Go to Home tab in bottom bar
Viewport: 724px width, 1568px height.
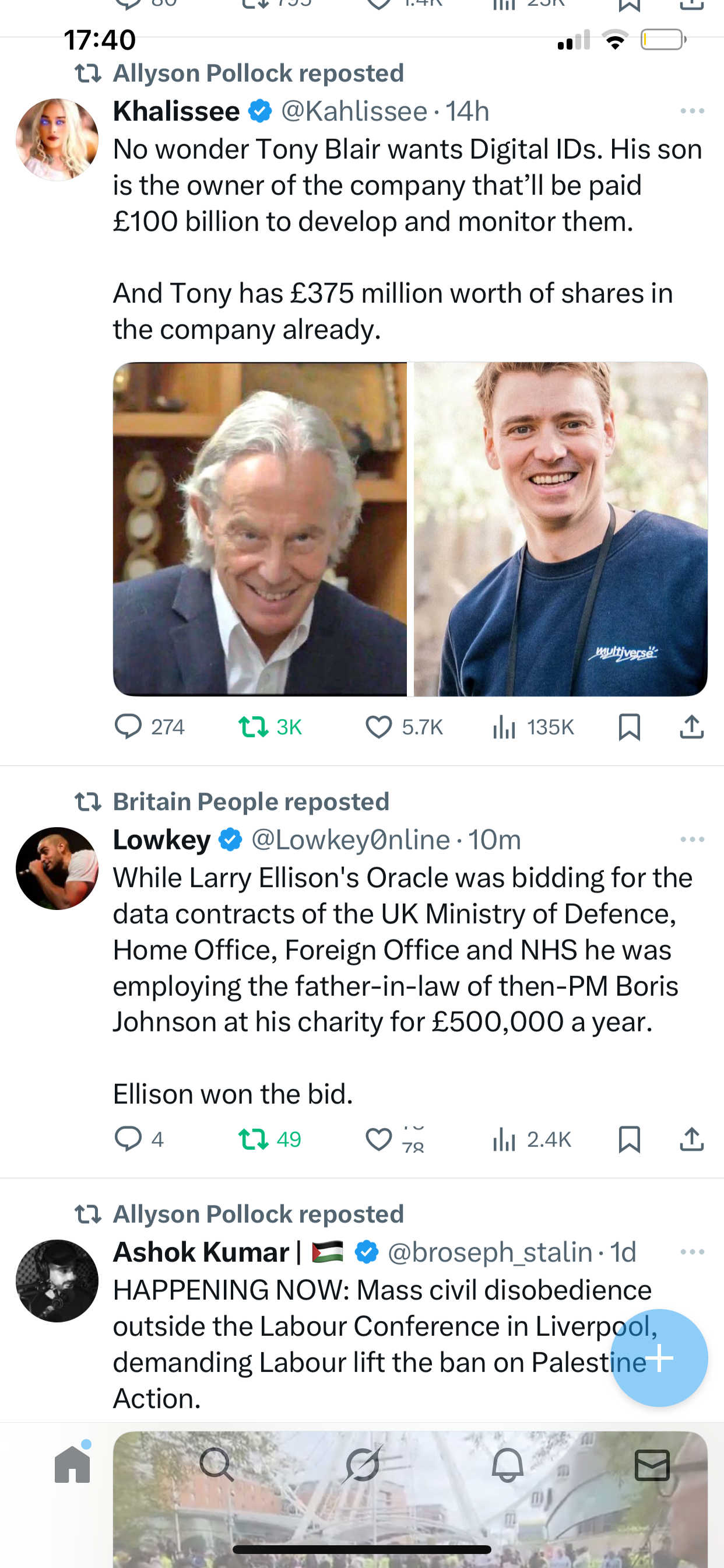[72, 1465]
